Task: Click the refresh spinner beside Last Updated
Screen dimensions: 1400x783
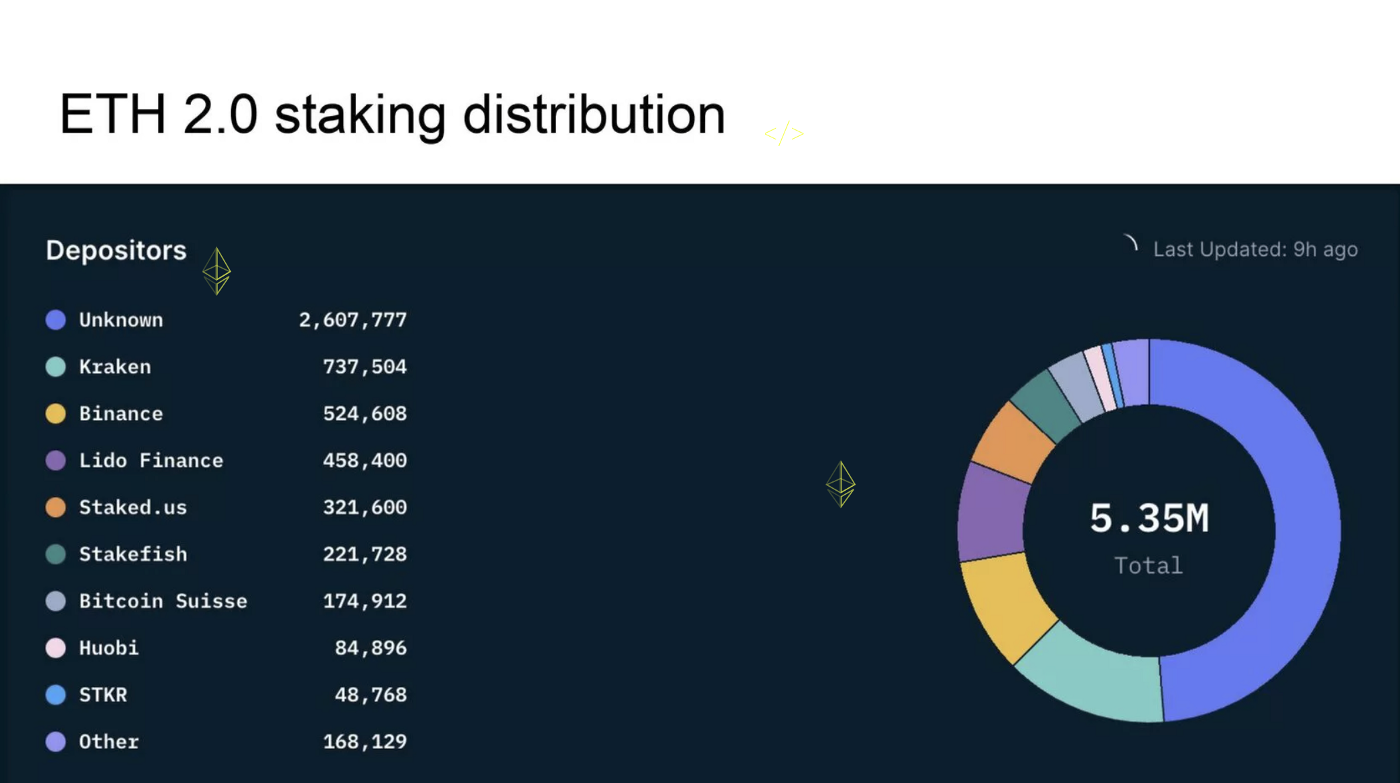Action: [x=1131, y=243]
